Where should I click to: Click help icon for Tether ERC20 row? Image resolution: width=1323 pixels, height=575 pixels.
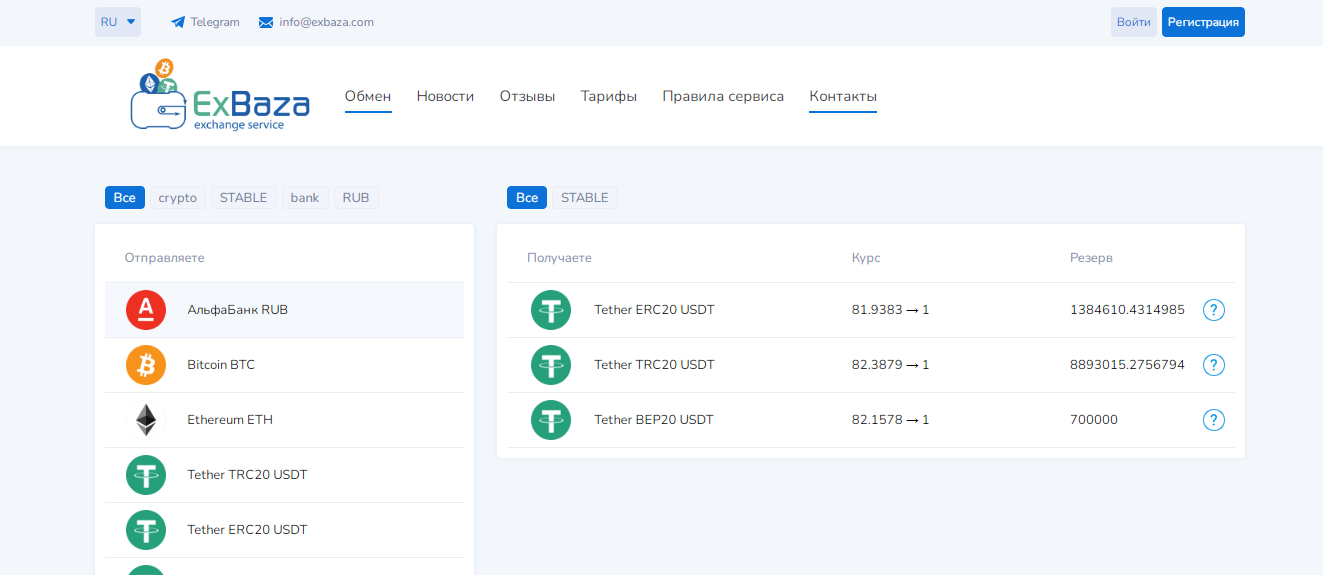[1214, 310]
